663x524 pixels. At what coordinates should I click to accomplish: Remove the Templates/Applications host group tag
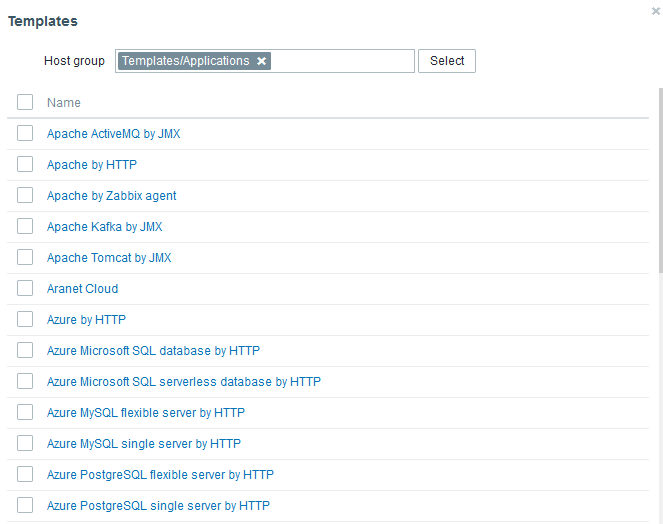(x=262, y=61)
